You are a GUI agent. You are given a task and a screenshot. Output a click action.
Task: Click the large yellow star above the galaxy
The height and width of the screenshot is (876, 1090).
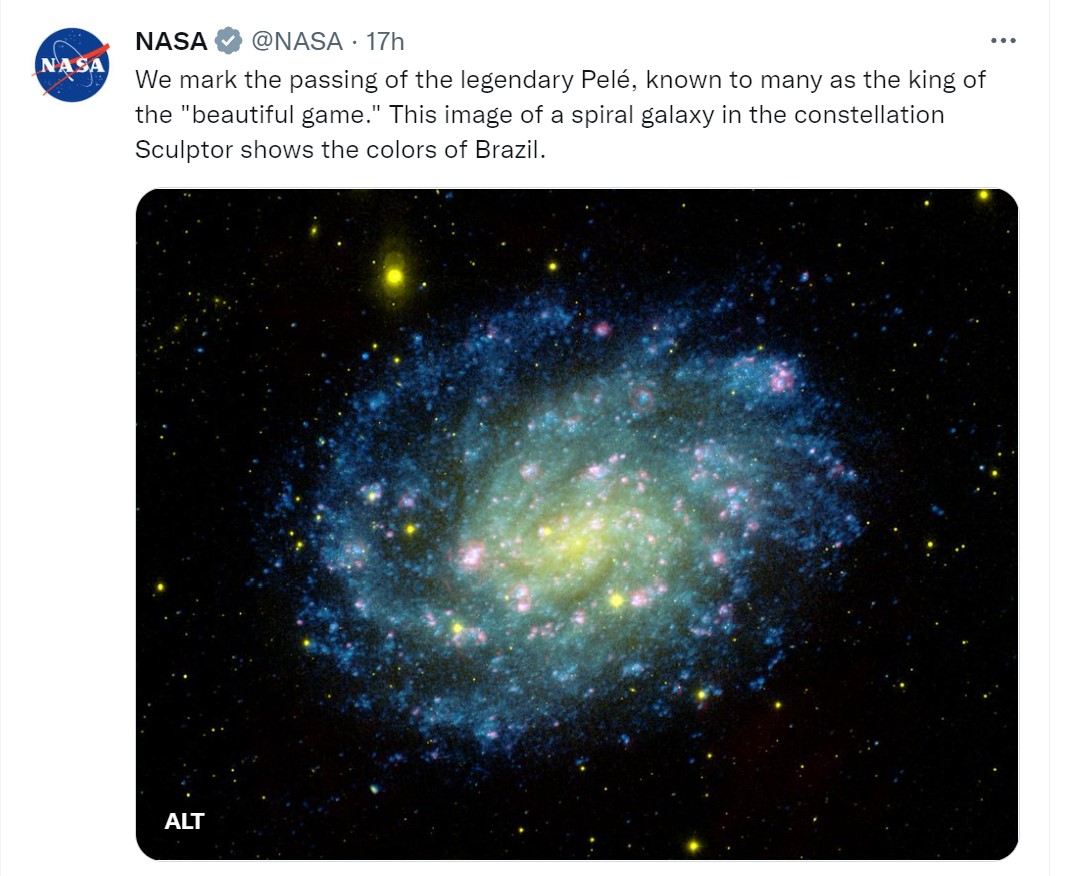pyautogui.click(x=394, y=275)
